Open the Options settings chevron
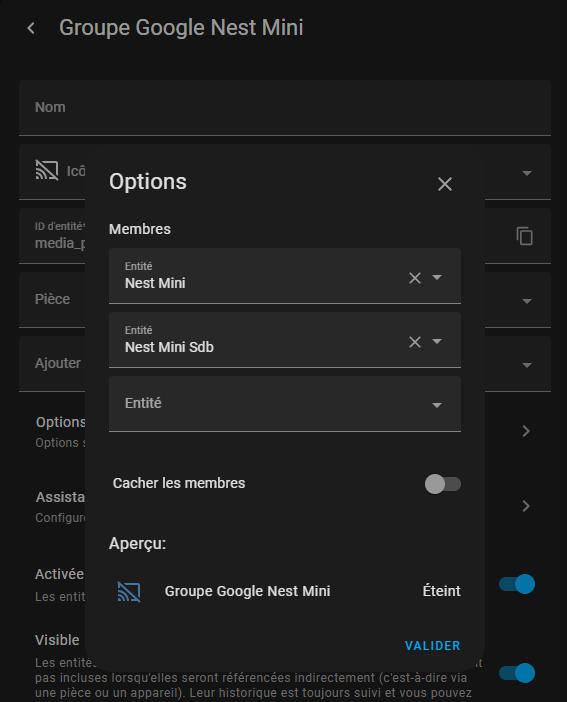 pos(526,431)
